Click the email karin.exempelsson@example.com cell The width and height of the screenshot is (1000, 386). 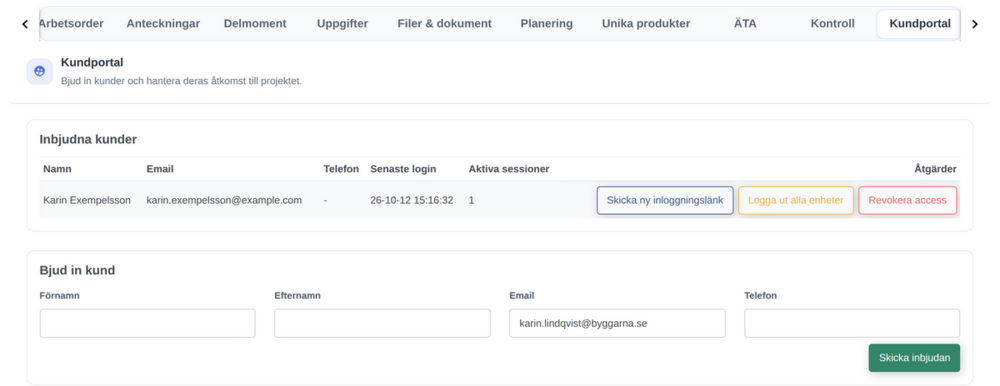224,200
